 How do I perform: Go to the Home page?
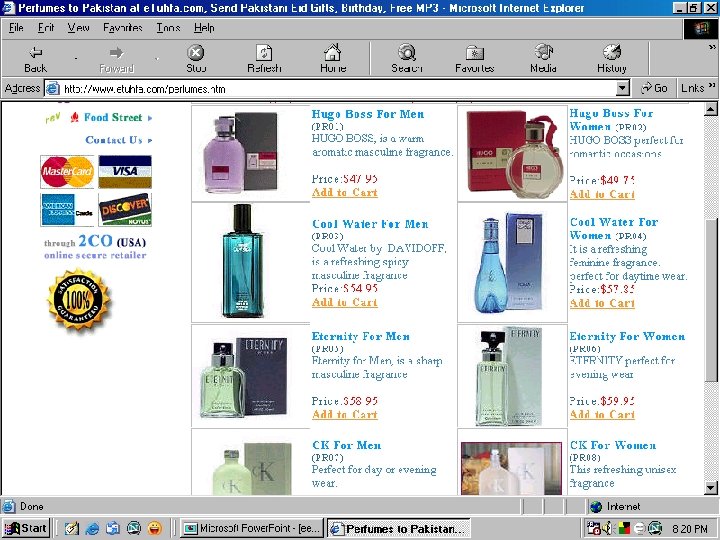(x=333, y=59)
